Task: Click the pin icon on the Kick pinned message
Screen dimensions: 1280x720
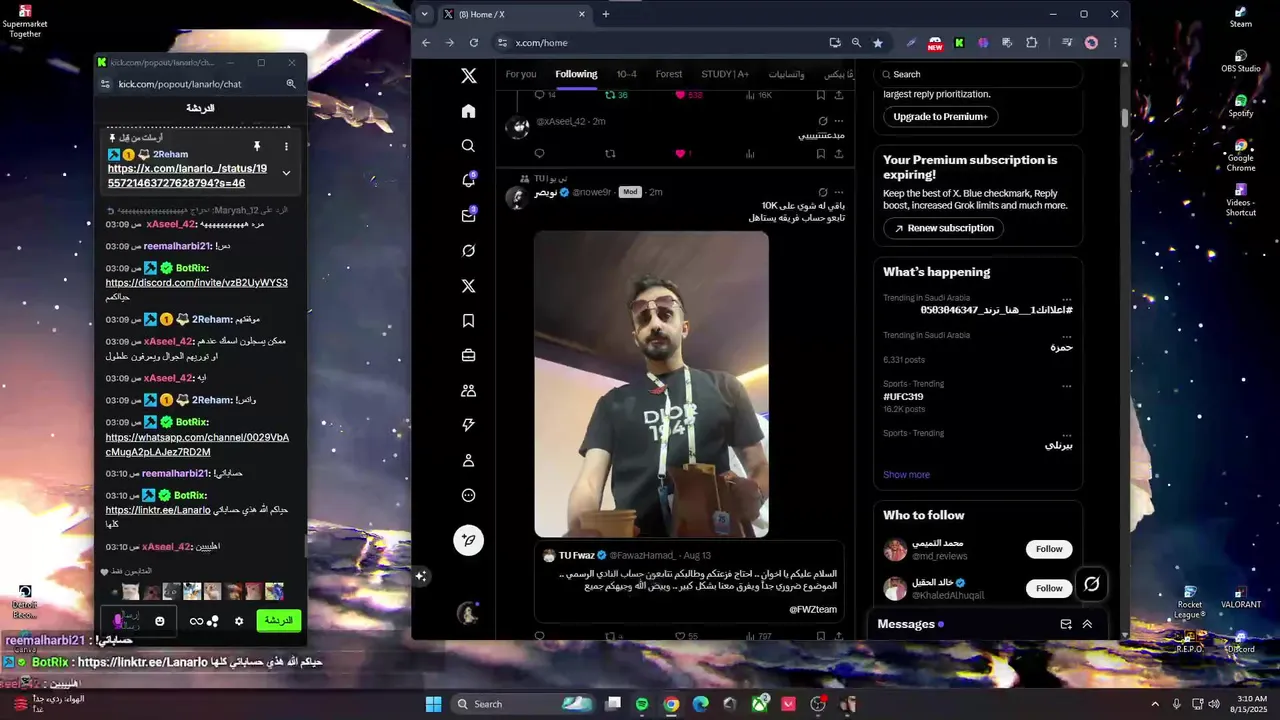Action: [x=257, y=146]
